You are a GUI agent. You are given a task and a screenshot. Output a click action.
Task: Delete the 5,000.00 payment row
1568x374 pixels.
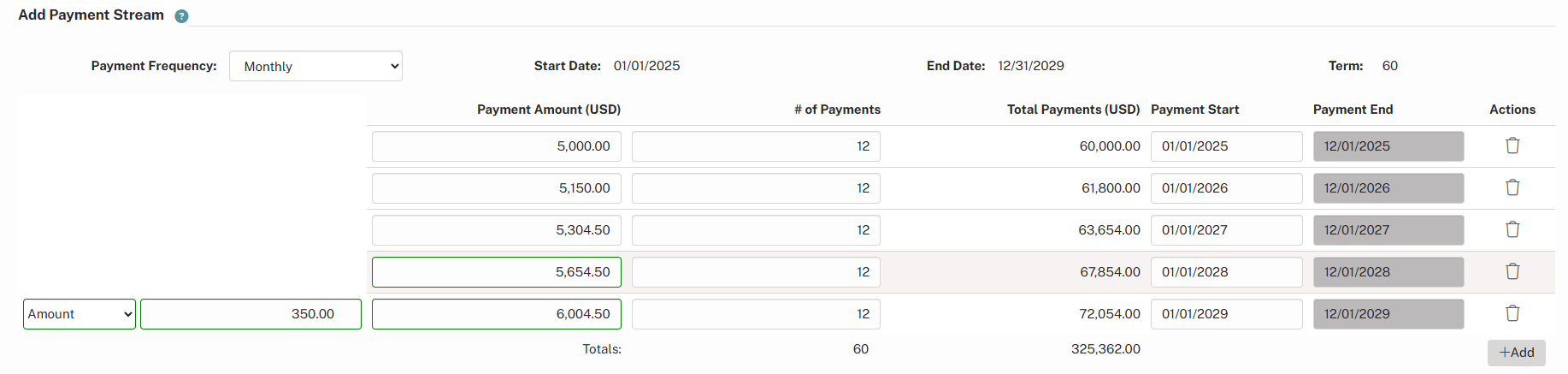1512,145
